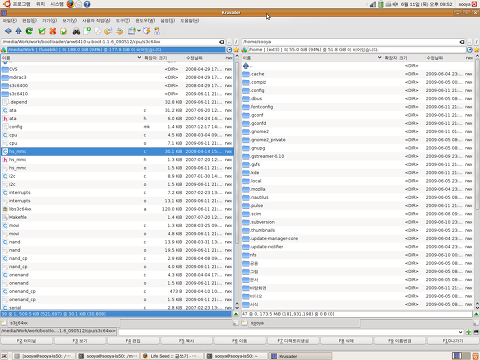
Task: Click the F7 디렉토리생성 button
Action: [293, 341]
